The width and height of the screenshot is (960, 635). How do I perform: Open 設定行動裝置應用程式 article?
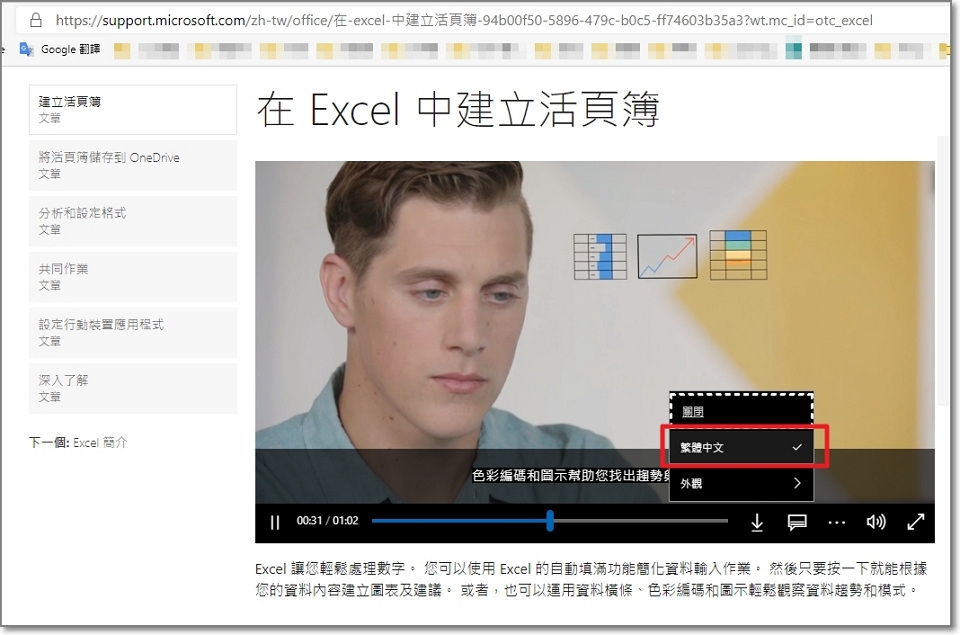click(133, 333)
